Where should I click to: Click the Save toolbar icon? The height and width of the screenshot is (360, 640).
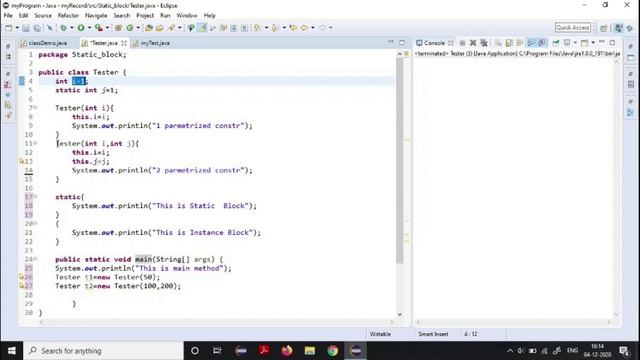click(x=26, y=28)
